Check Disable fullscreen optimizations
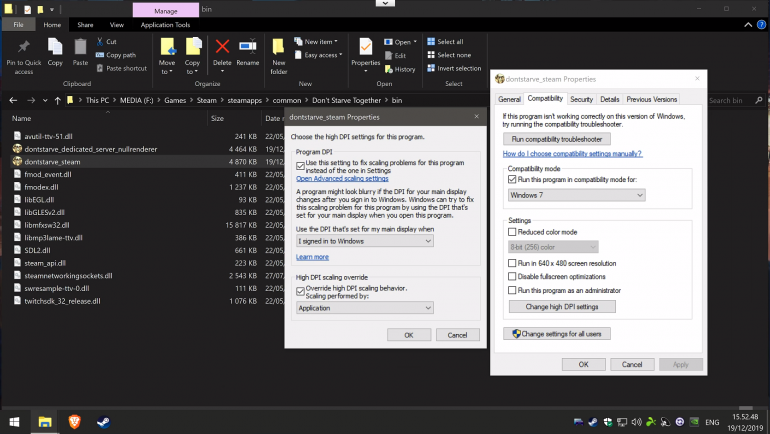This screenshot has height=434, width=770. [512, 276]
